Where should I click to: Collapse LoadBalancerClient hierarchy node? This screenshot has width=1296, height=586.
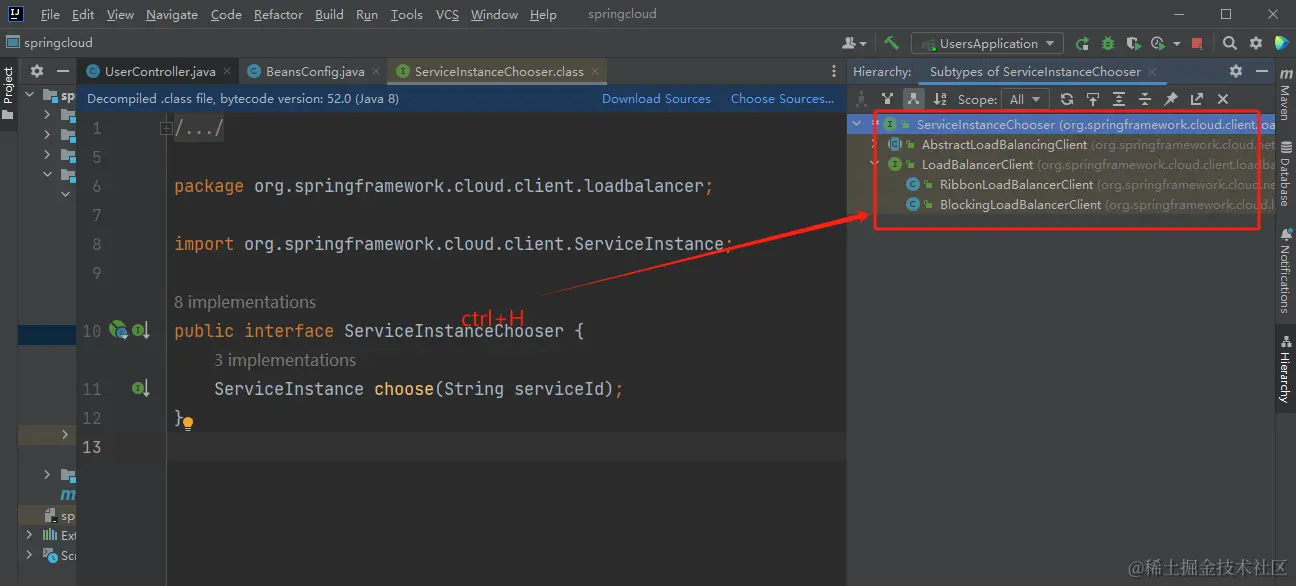(x=875, y=164)
